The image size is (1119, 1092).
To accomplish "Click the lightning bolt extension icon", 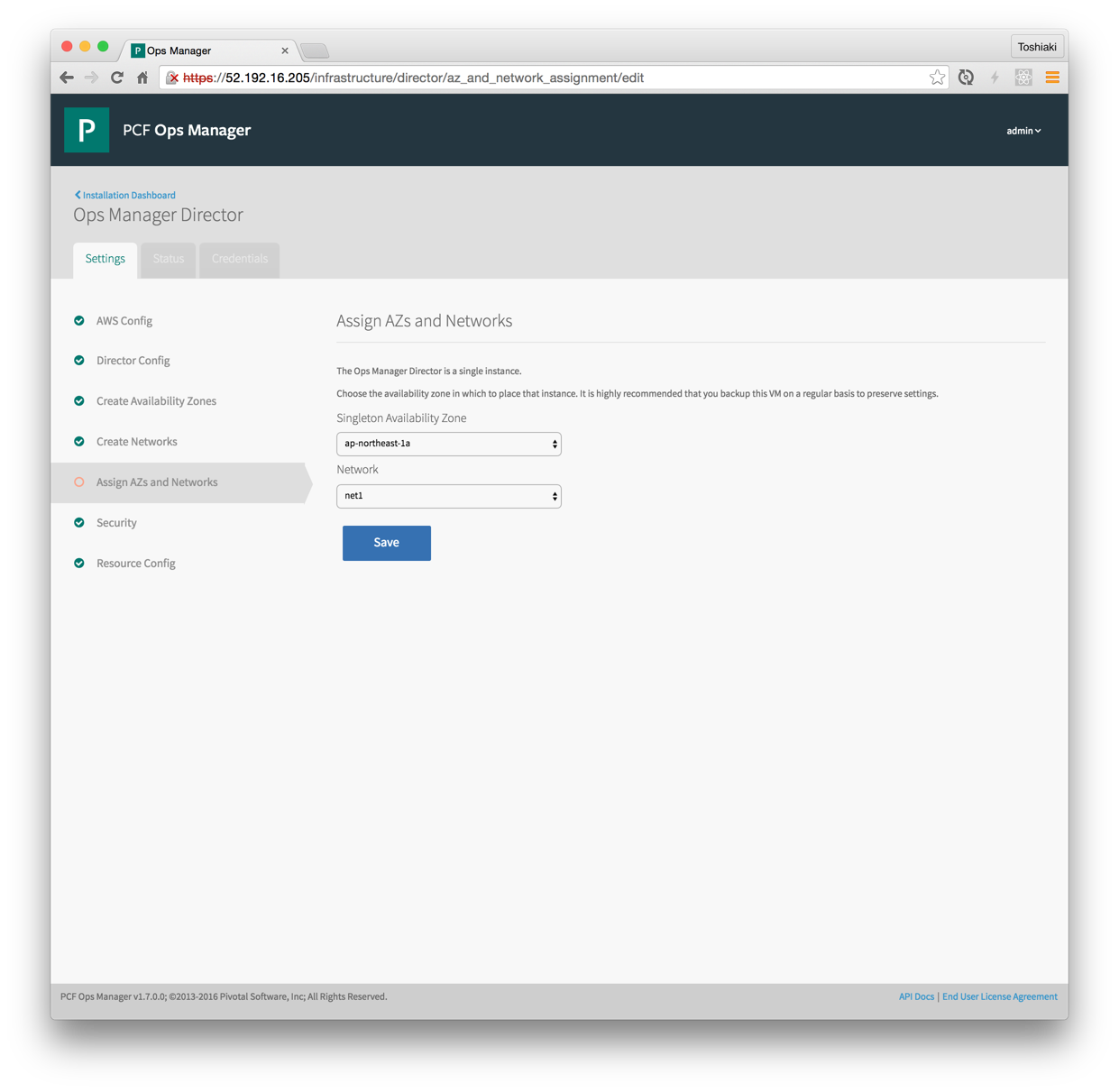I will pos(995,78).
